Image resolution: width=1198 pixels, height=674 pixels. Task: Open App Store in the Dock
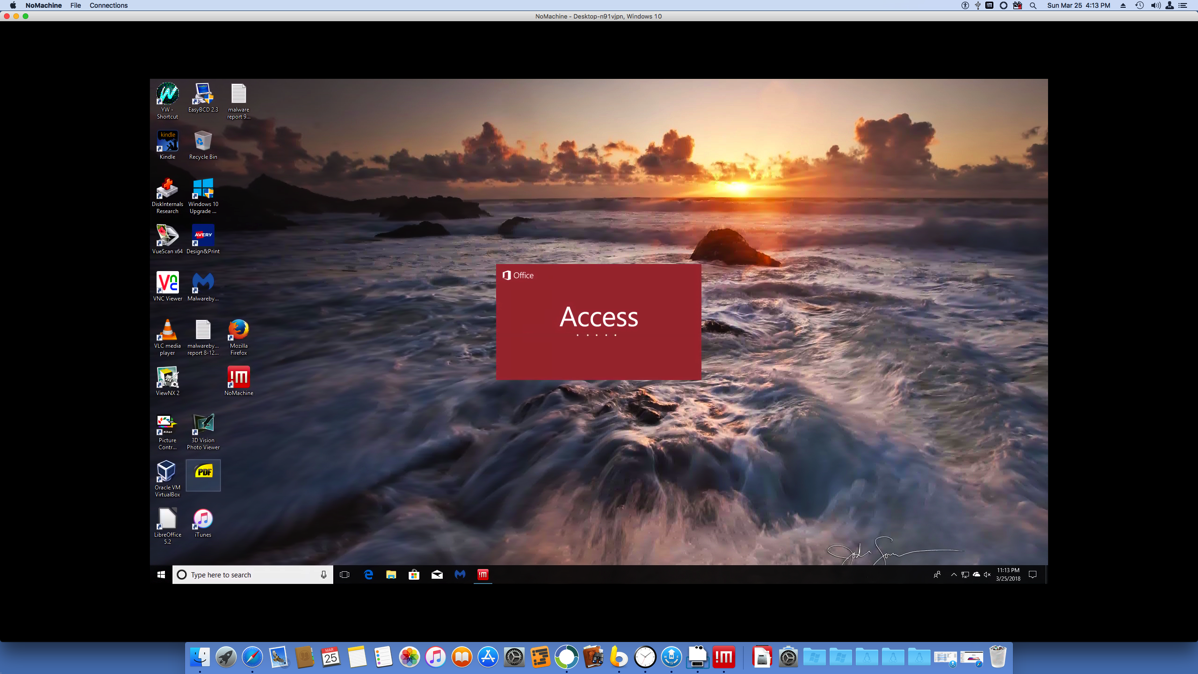487,656
